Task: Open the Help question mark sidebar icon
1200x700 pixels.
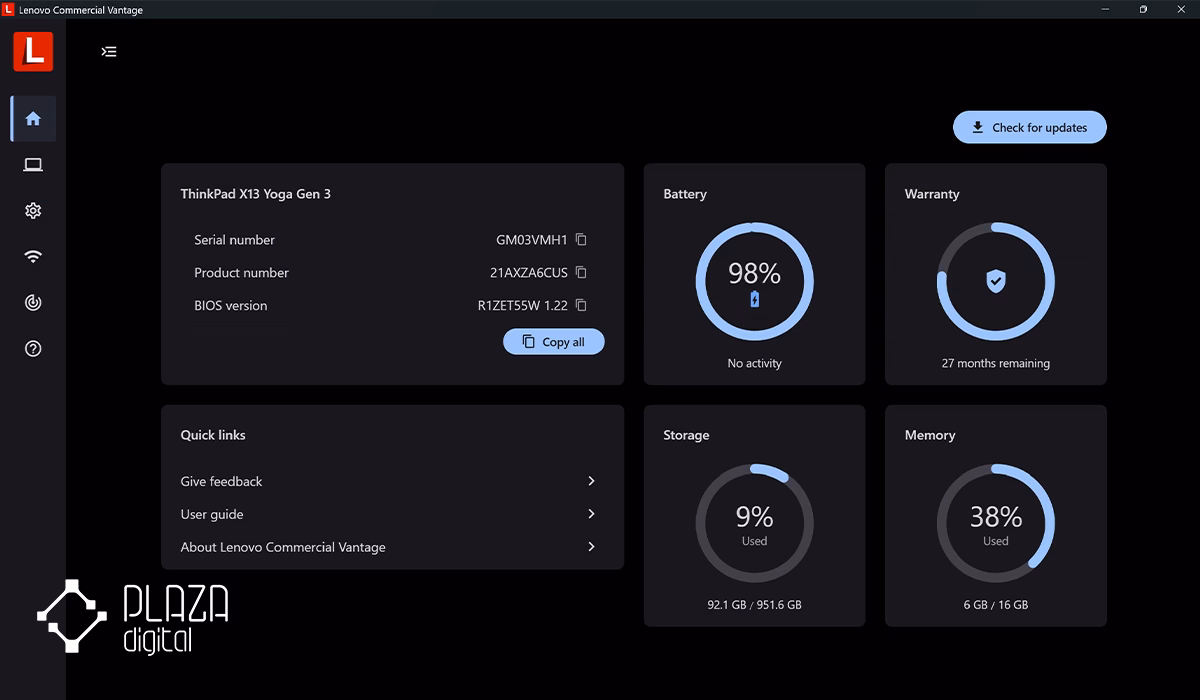Action: point(33,349)
